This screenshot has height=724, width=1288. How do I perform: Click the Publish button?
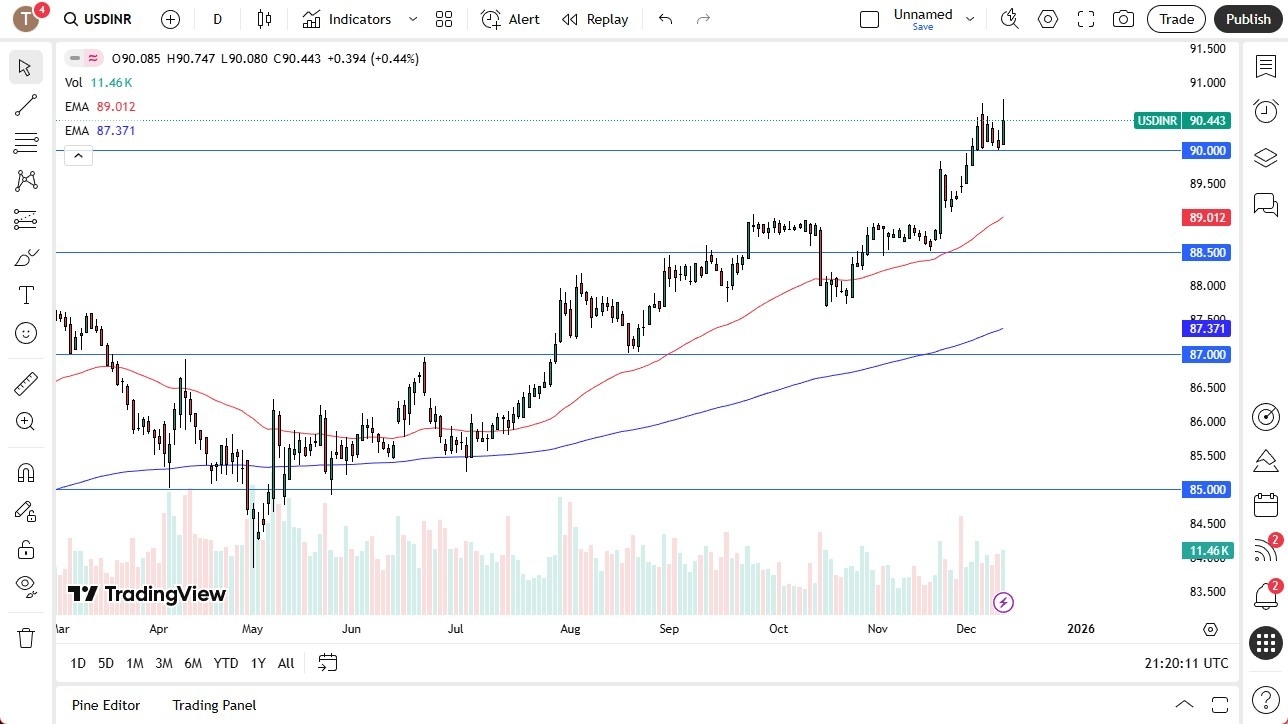pos(1248,19)
